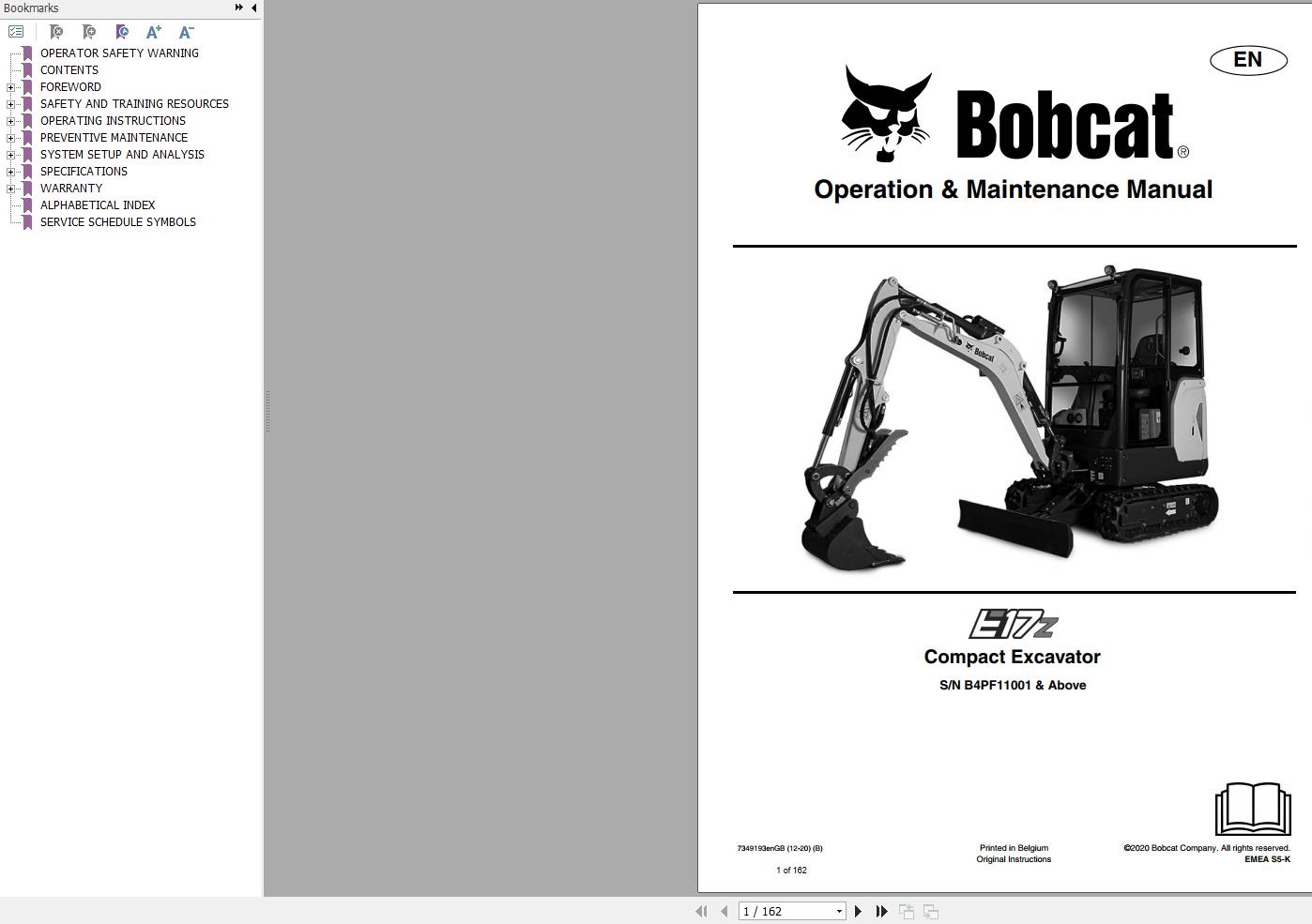Viewport: 1312px width, 924px height.
Task: Jump to SYSTEM SETUP AND ANALYSIS bookmark
Action: (122, 155)
